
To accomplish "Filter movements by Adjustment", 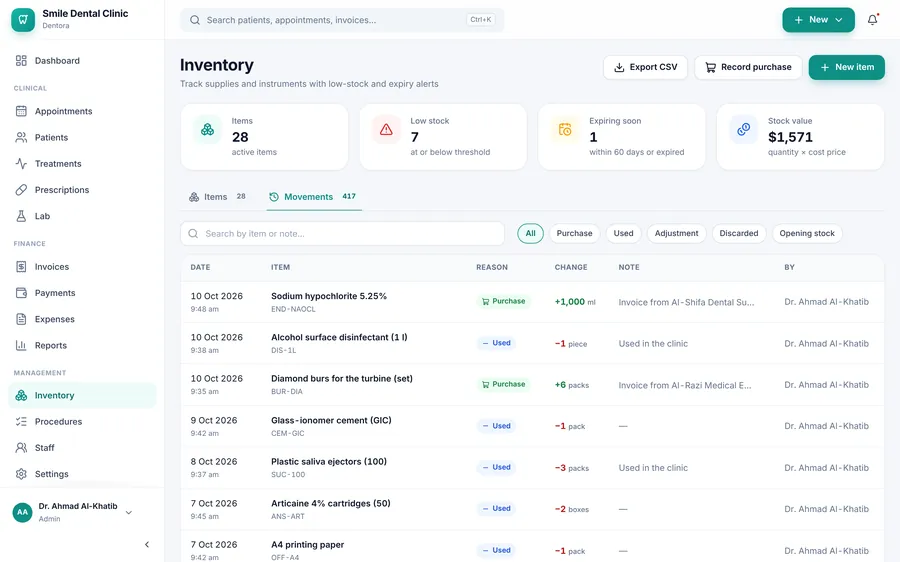I will pos(677,234).
